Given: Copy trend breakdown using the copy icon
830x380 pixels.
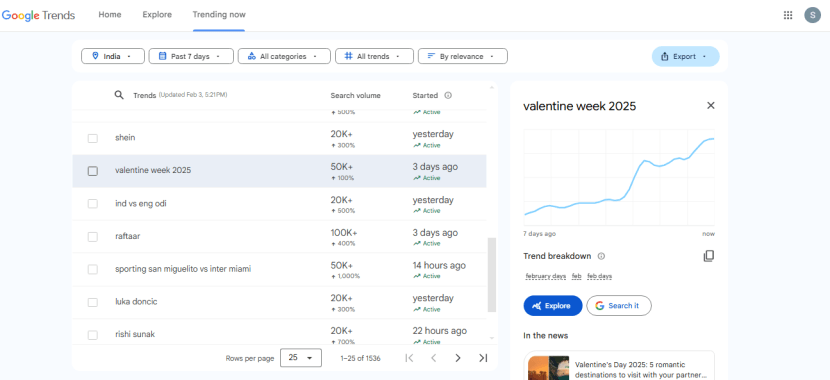Looking at the screenshot, I should point(708,256).
